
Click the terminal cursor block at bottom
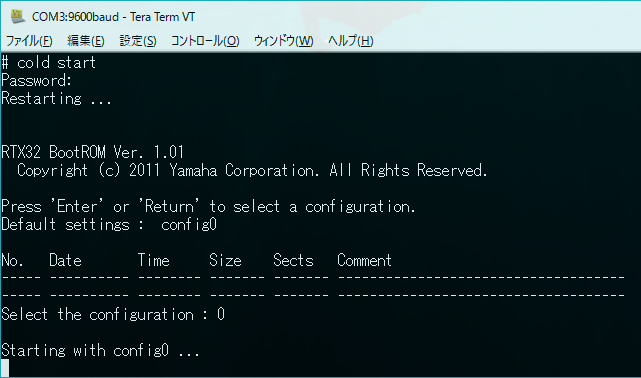click(5, 368)
